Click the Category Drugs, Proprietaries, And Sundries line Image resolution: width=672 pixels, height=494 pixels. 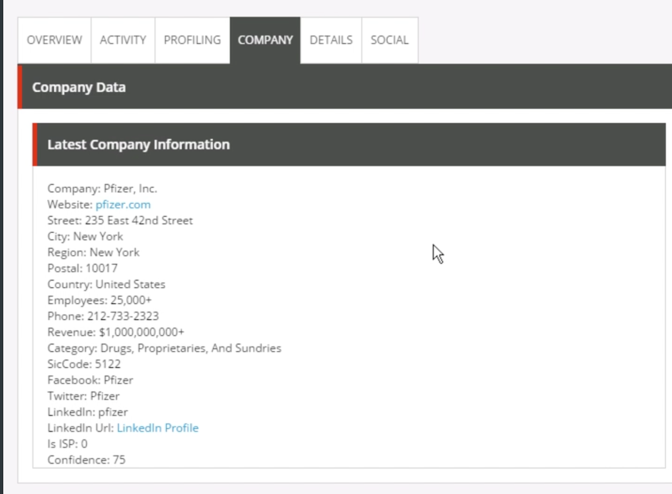164,348
